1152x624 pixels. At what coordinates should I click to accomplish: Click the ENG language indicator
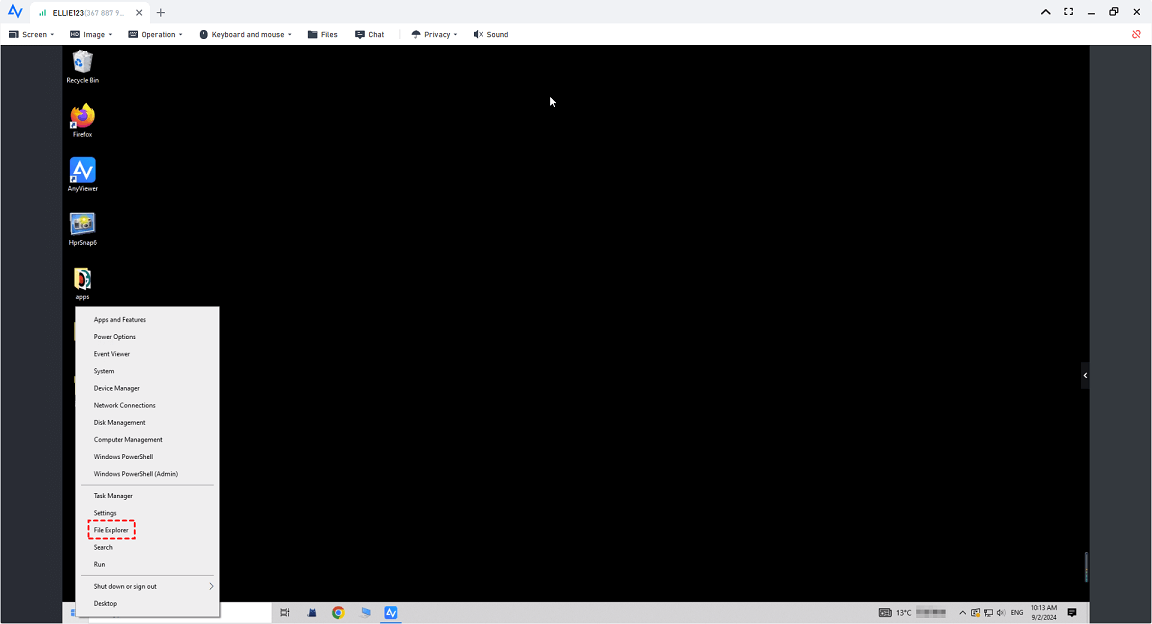pos(1017,612)
